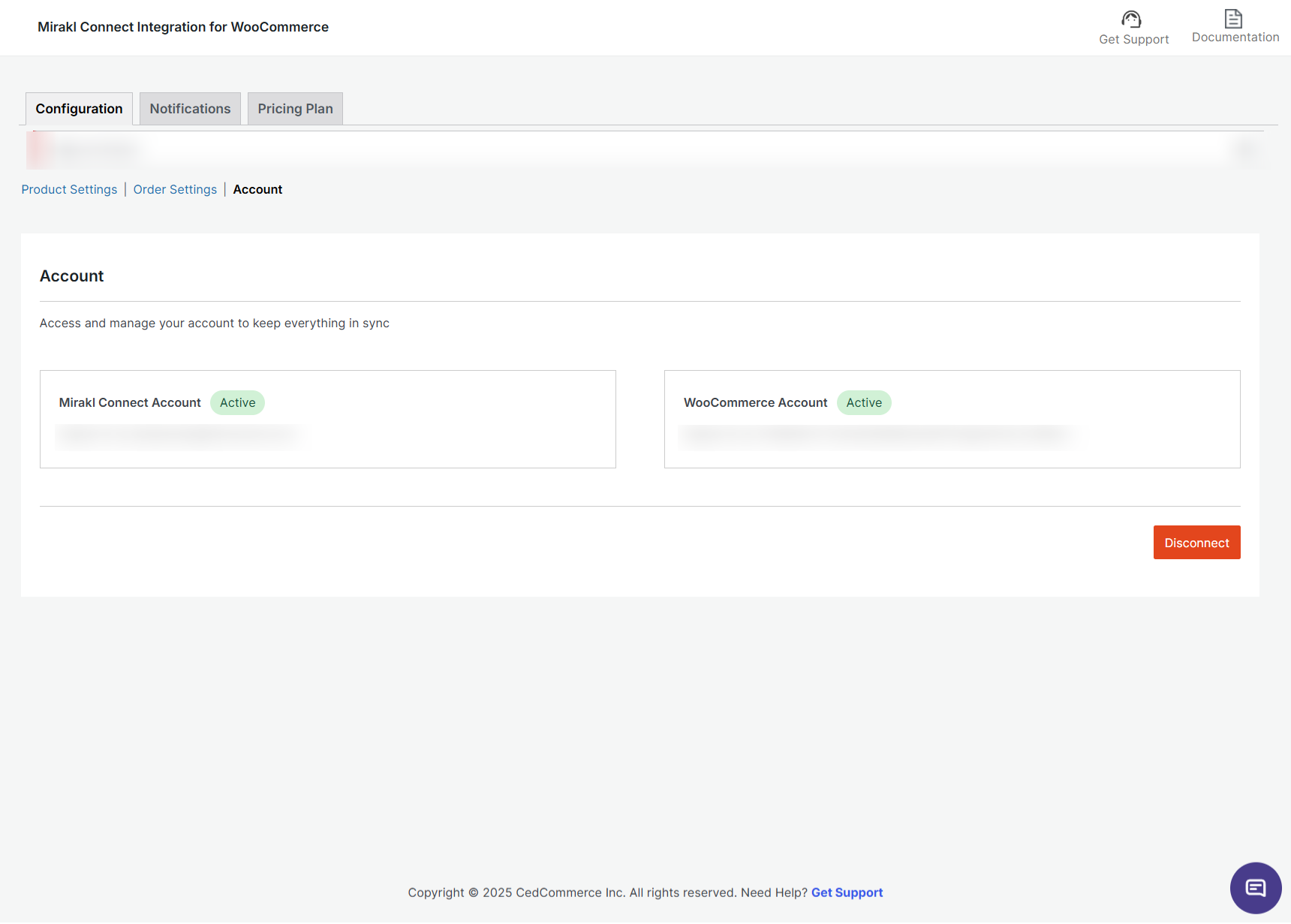This screenshot has height=924, width=1291.
Task: Select the Mirakl Connect Account label
Action: tap(130, 402)
